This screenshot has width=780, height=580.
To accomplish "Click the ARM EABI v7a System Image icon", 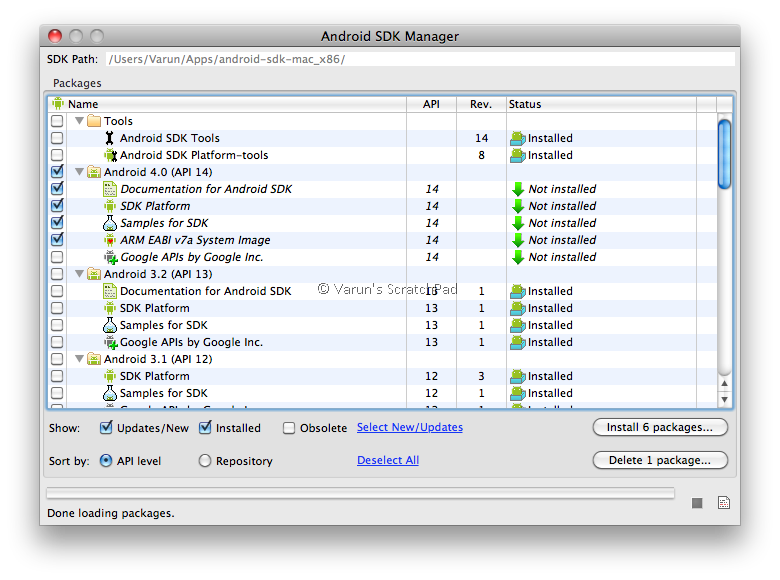I will point(109,240).
